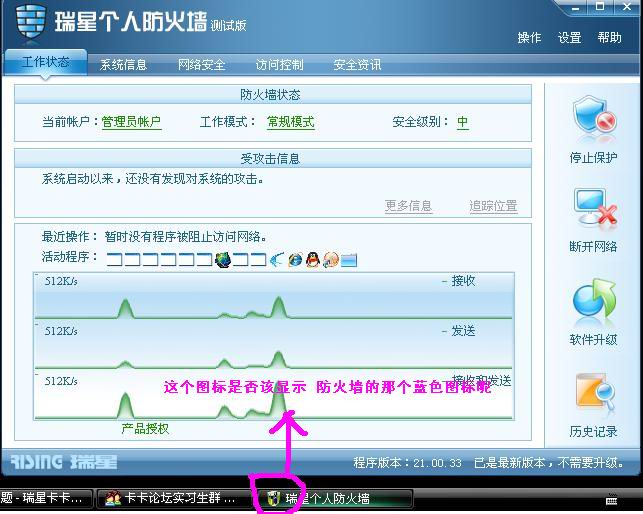Click the last blue window active program icon
Image resolution: width=643 pixels, height=514 pixels.
(x=349, y=260)
